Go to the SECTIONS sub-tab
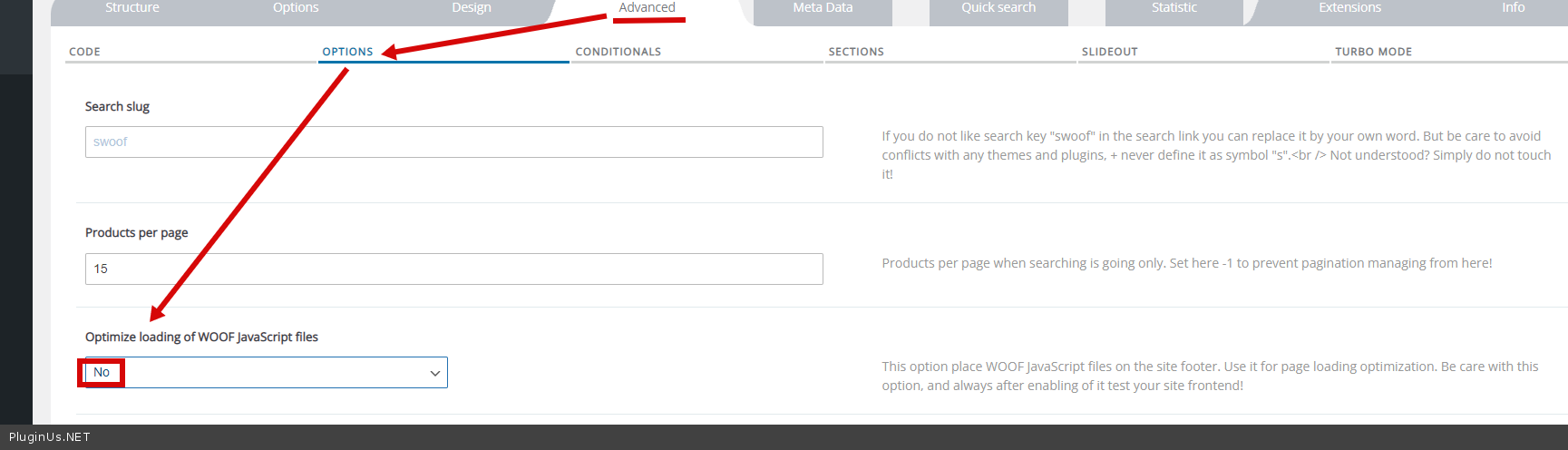Image resolution: width=1568 pixels, height=450 pixels. (856, 52)
